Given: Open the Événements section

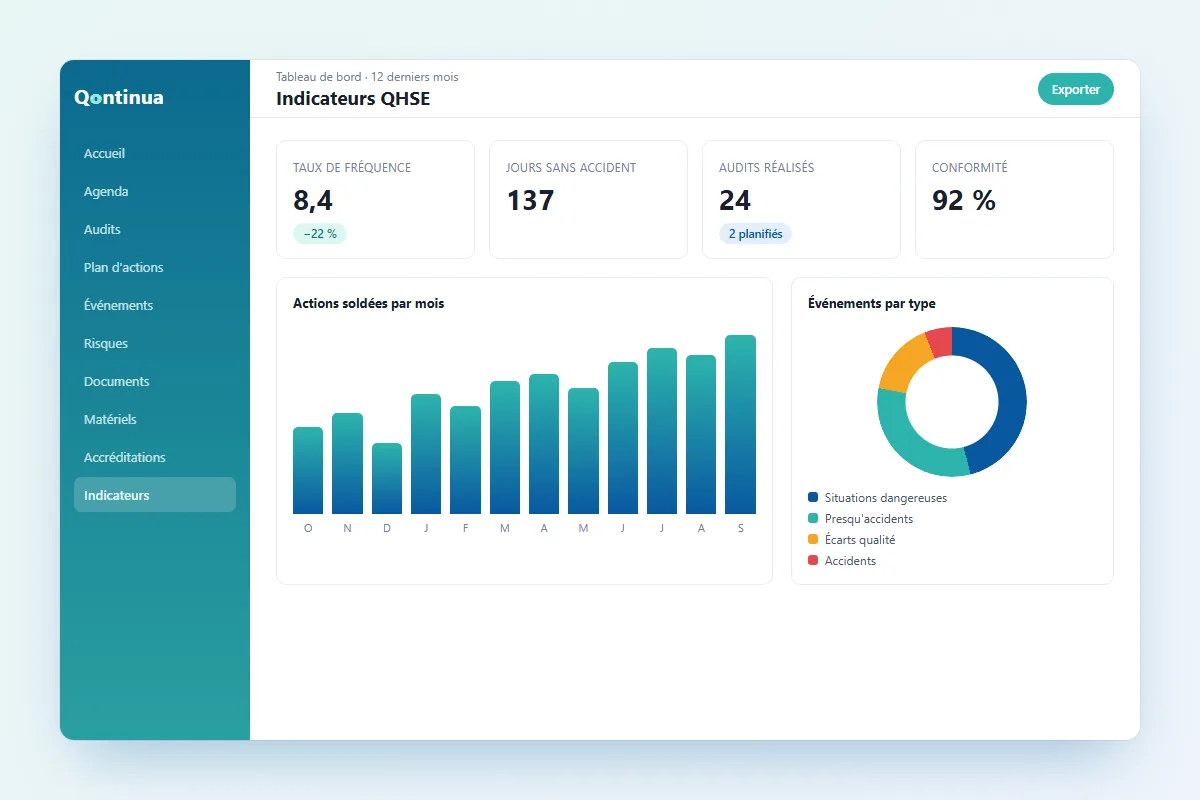Looking at the screenshot, I should [155, 305].
